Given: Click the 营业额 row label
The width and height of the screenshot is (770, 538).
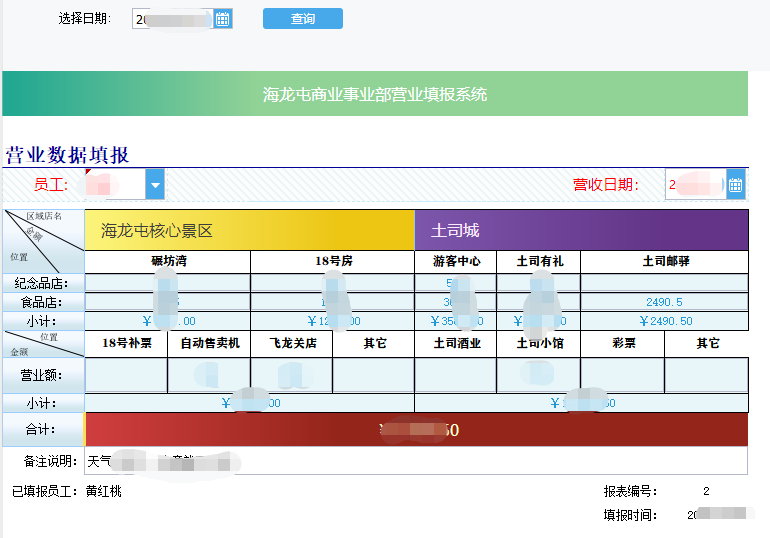Looking at the screenshot, I should point(42,376).
